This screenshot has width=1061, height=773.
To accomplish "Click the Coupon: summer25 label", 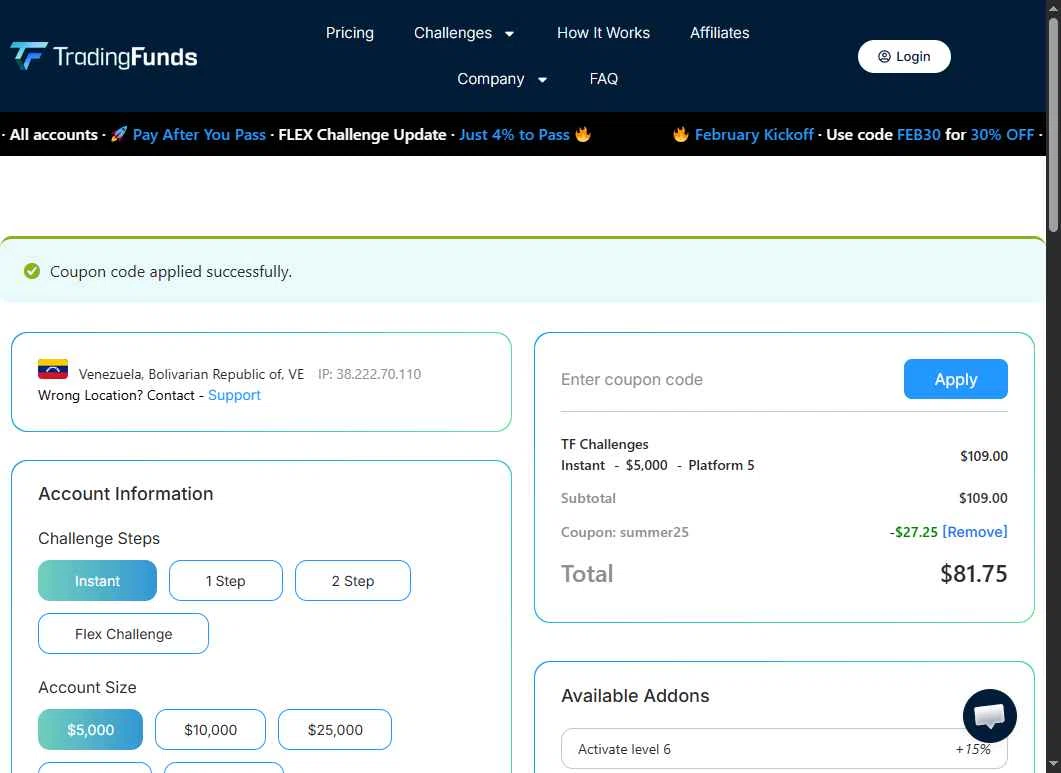I will click(625, 532).
